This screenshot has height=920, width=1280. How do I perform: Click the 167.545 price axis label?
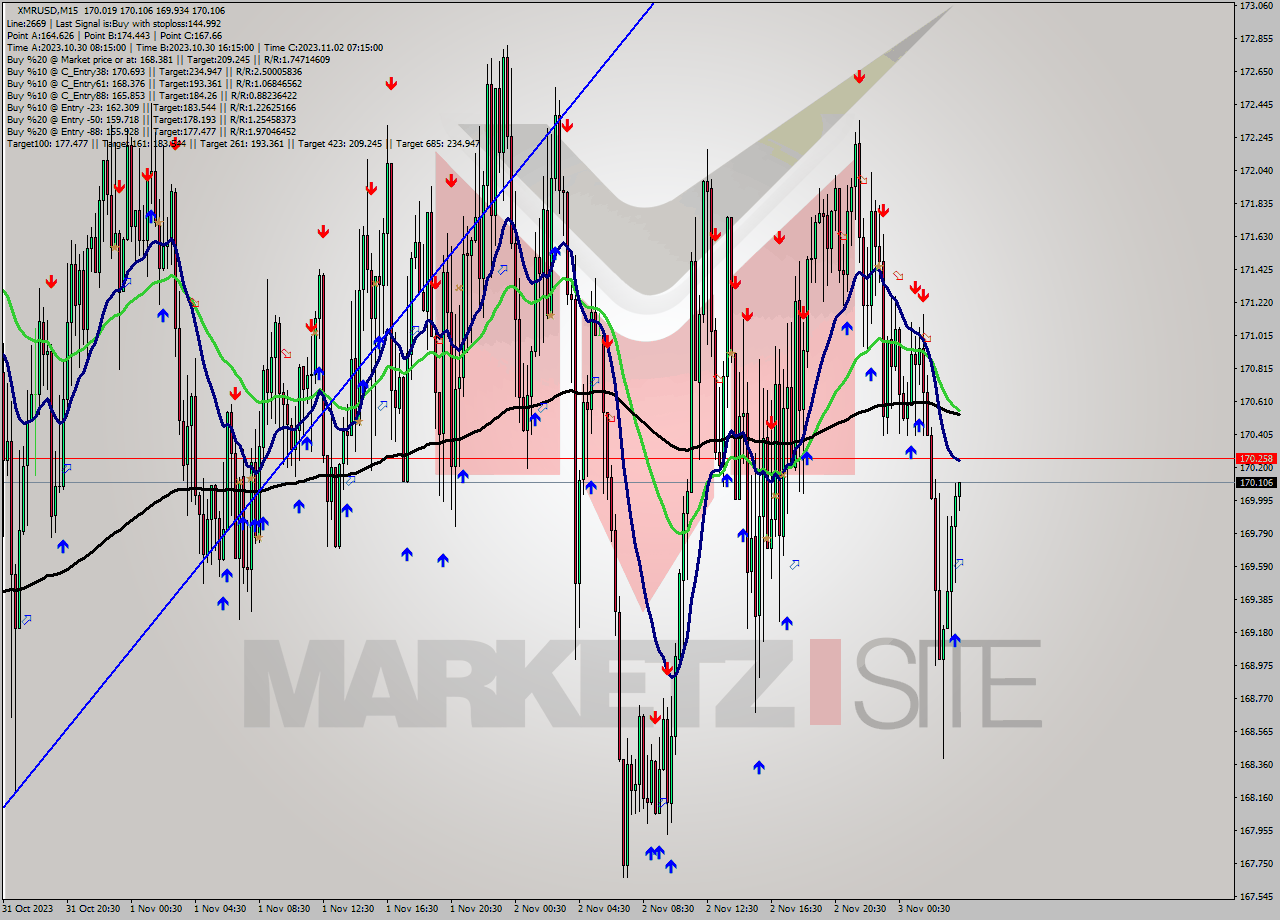(1256, 897)
